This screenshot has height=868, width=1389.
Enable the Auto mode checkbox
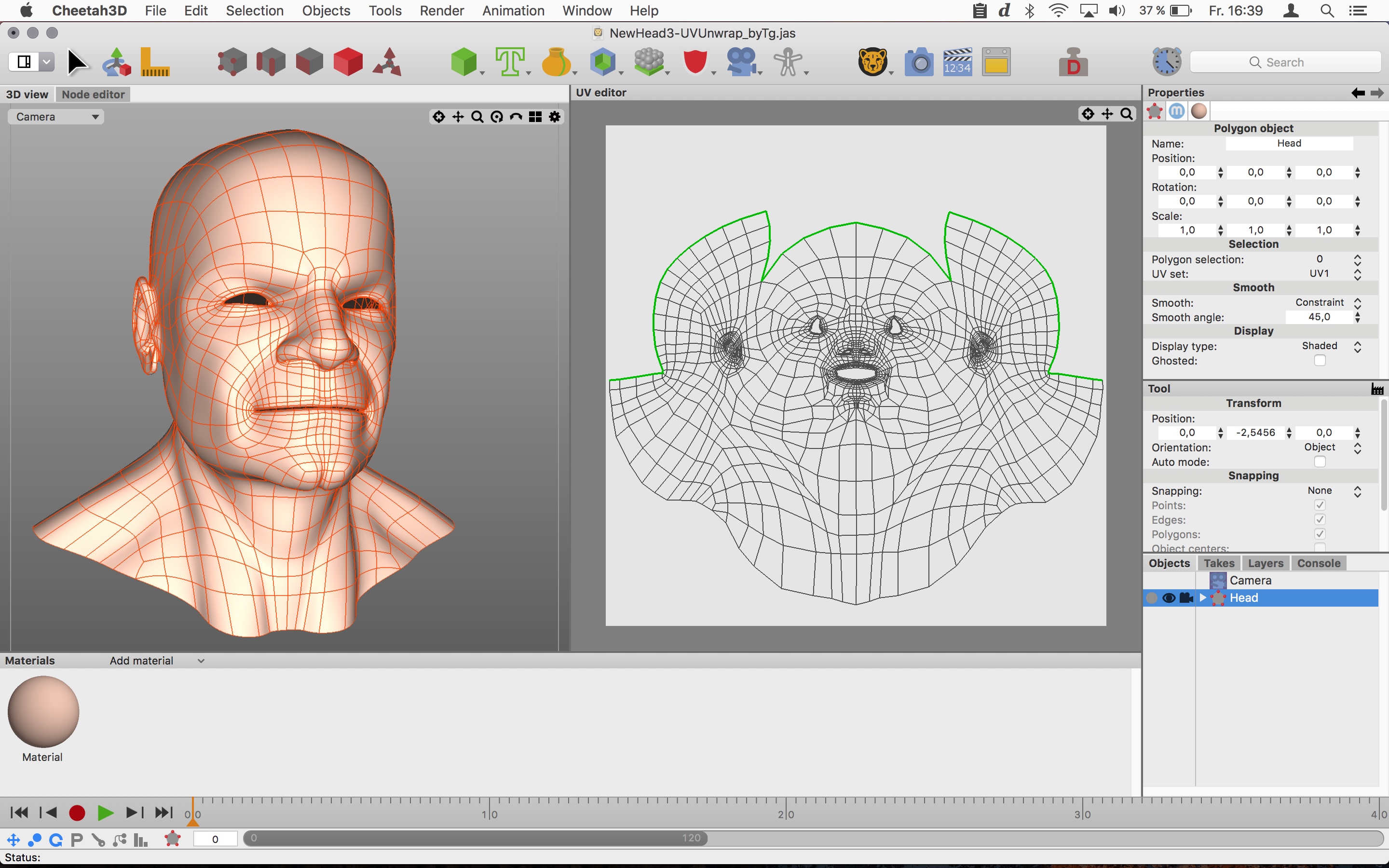click(1319, 461)
